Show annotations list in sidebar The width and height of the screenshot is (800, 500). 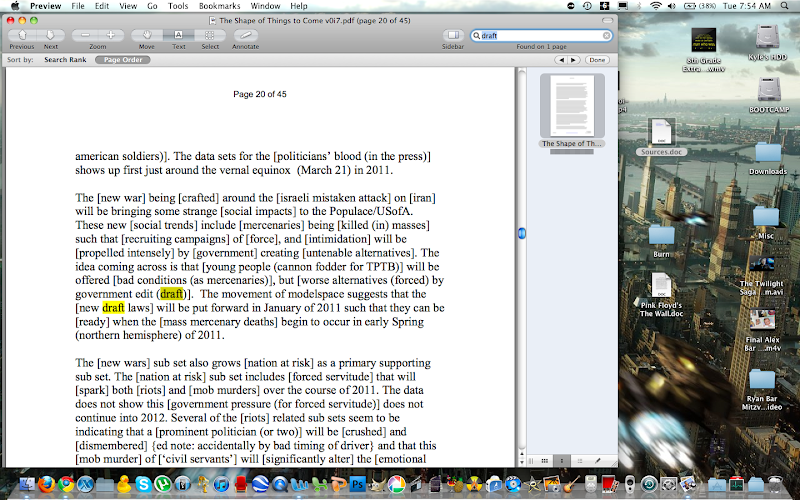click(597, 461)
